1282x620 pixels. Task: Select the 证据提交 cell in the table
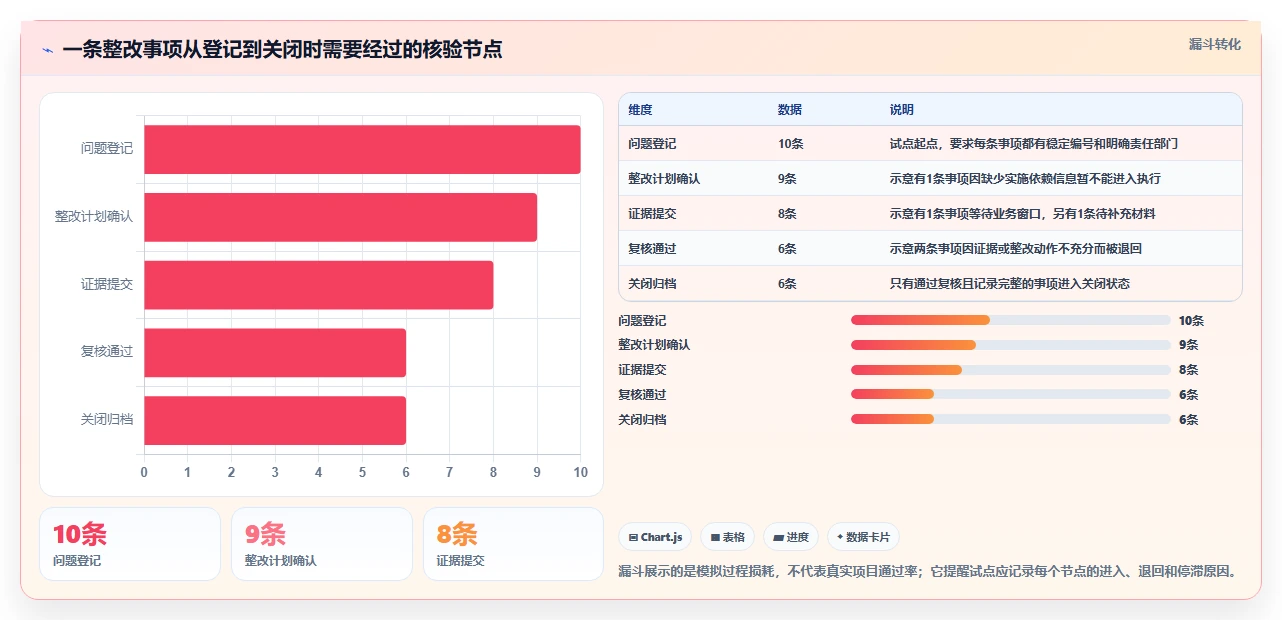tap(653, 214)
